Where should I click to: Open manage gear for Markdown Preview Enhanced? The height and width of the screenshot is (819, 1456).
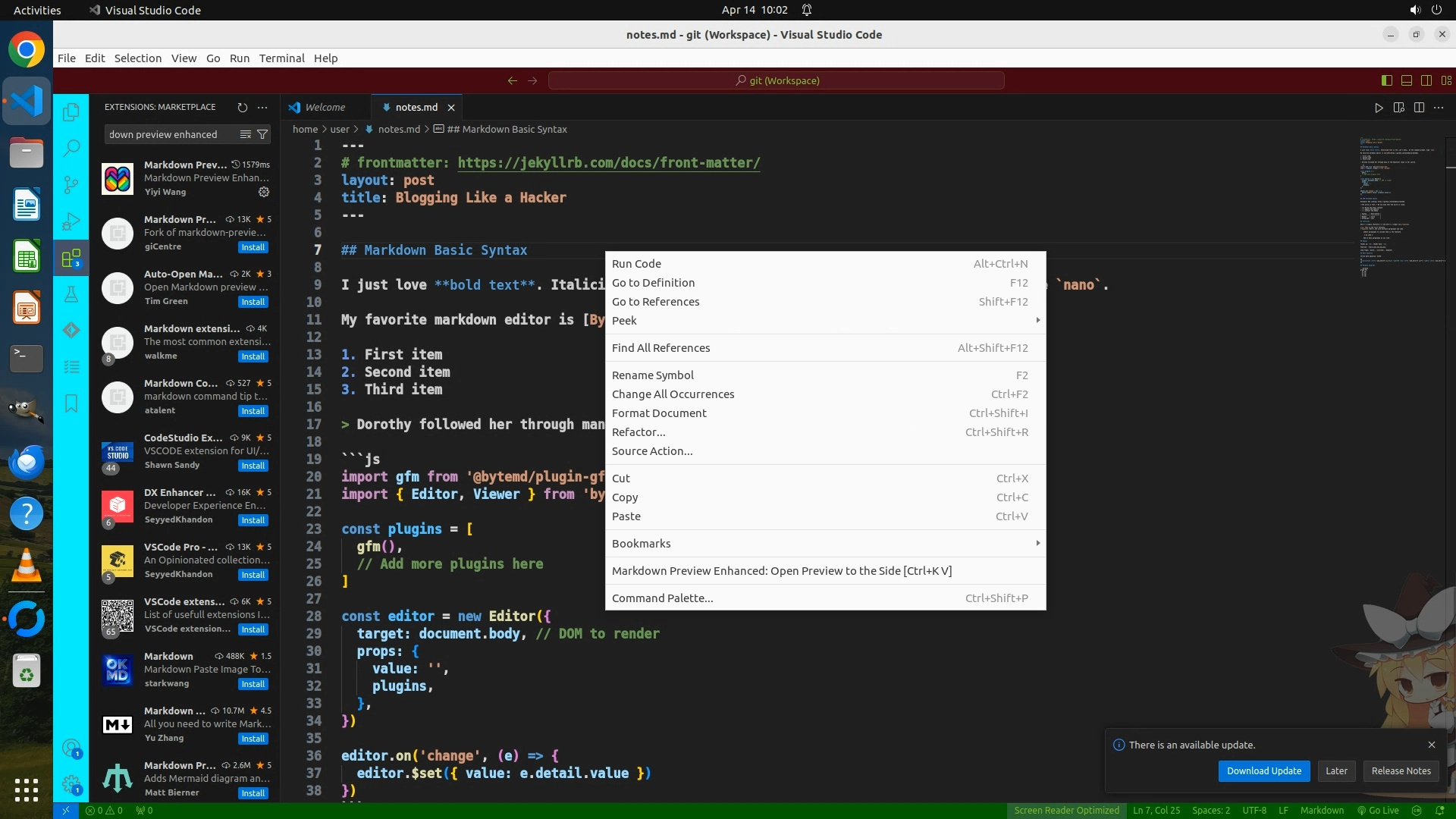[264, 192]
